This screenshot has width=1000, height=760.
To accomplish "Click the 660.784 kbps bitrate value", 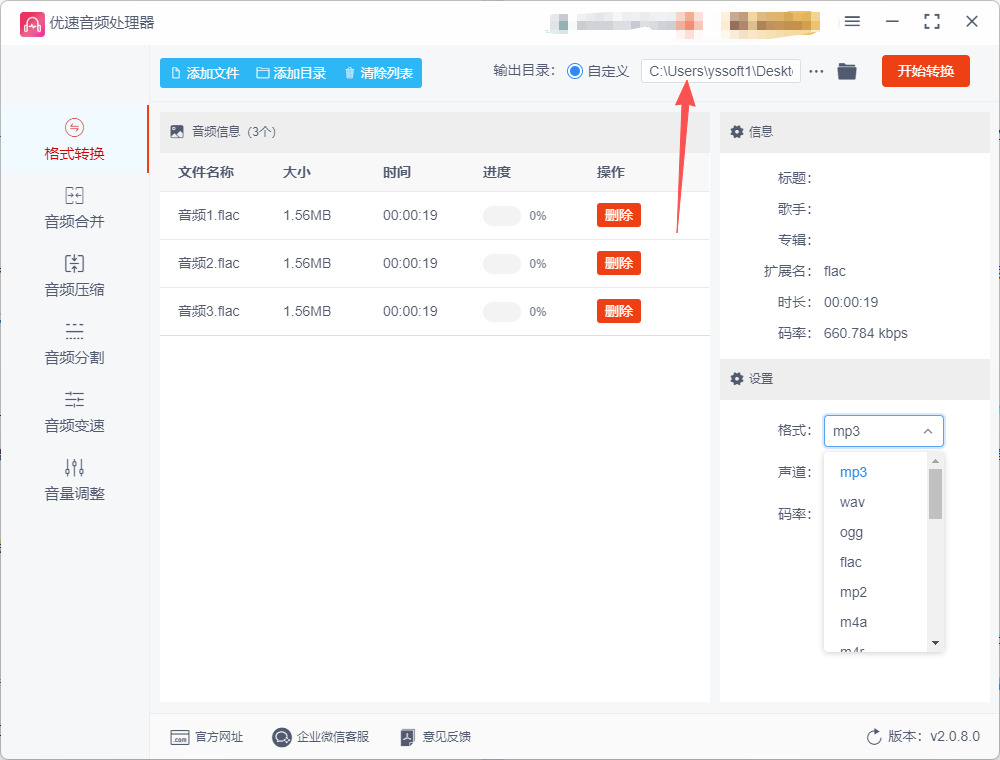I will click(x=865, y=333).
